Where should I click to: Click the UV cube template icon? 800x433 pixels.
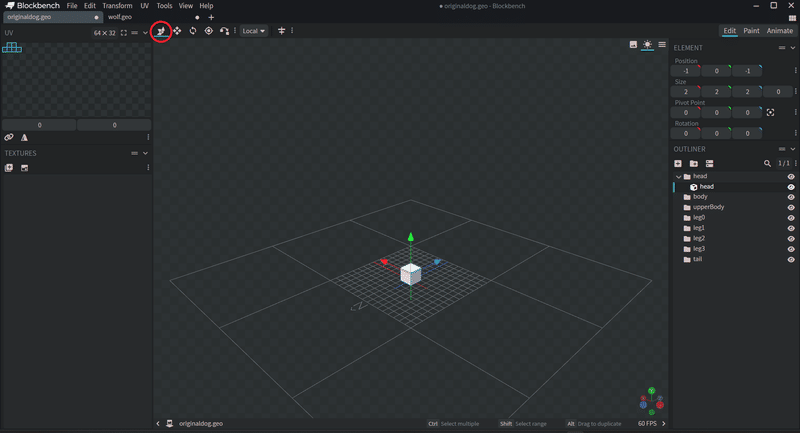pos(12,48)
